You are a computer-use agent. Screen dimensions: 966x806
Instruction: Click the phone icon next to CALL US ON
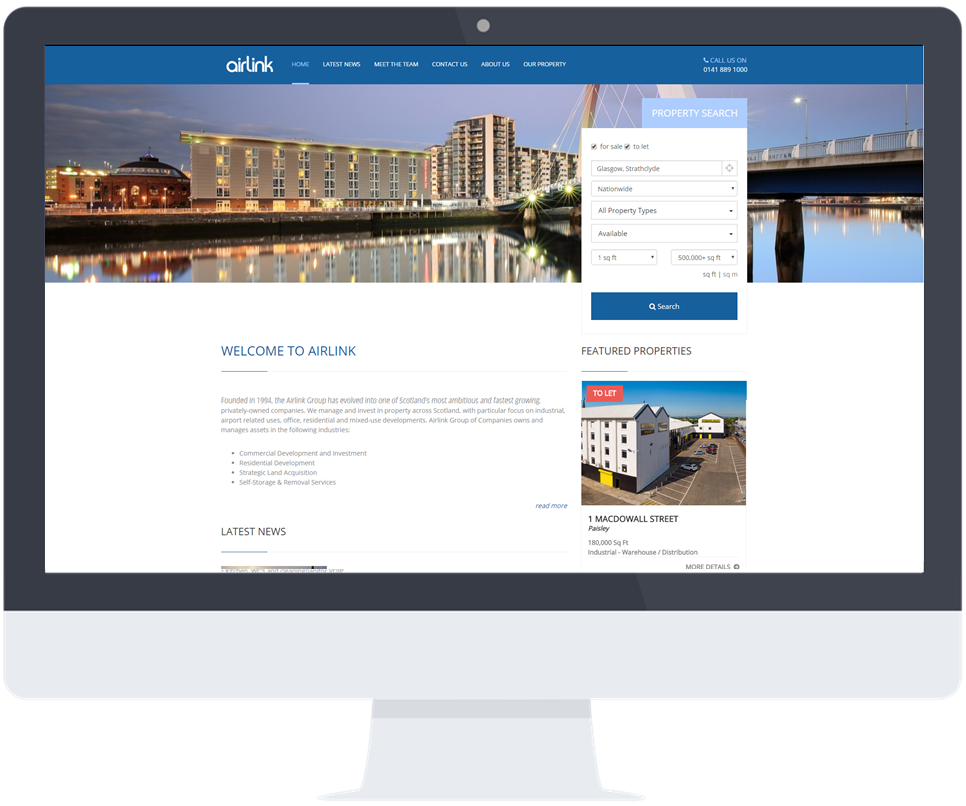(x=705, y=59)
